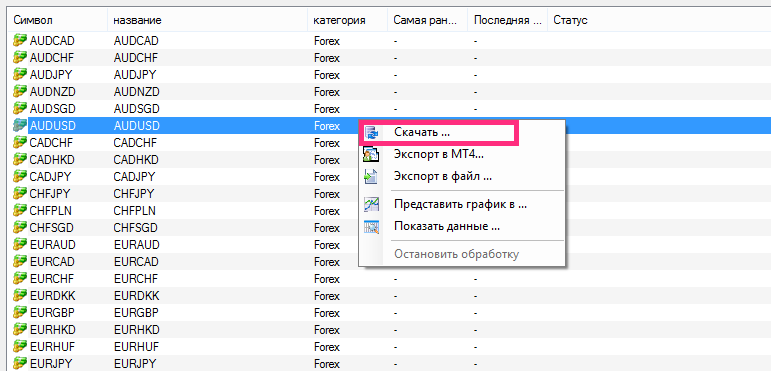Image resolution: width=771 pixels, height=371 pixels.
Task: Click the Самая ран... column header
Action: point(428,21)
